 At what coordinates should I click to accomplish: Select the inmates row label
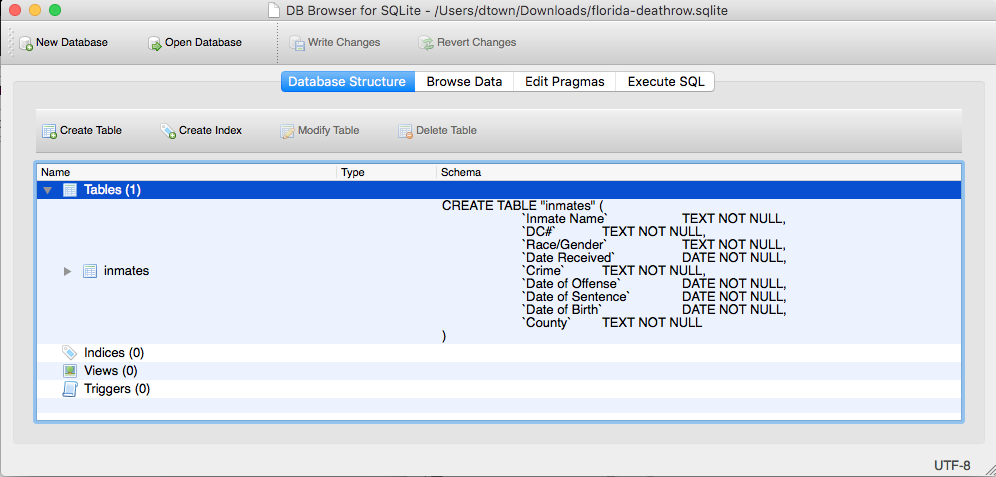126,271
